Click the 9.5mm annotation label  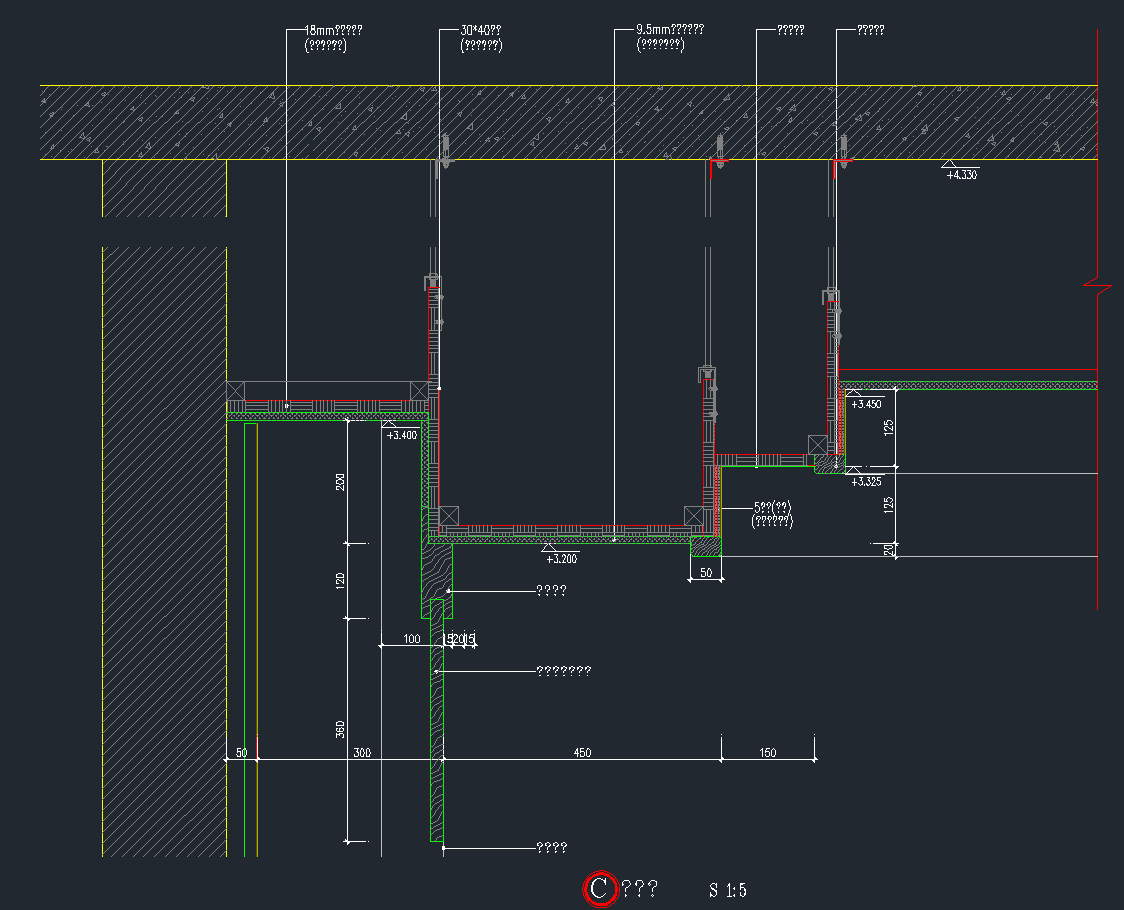pos(669,31)
